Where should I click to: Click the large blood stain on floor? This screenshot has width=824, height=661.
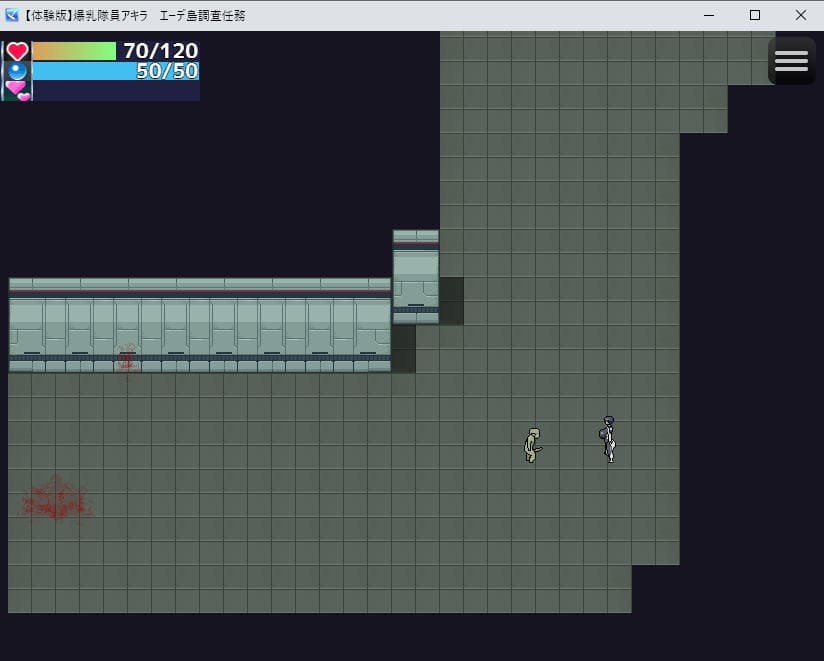(56, 500)
